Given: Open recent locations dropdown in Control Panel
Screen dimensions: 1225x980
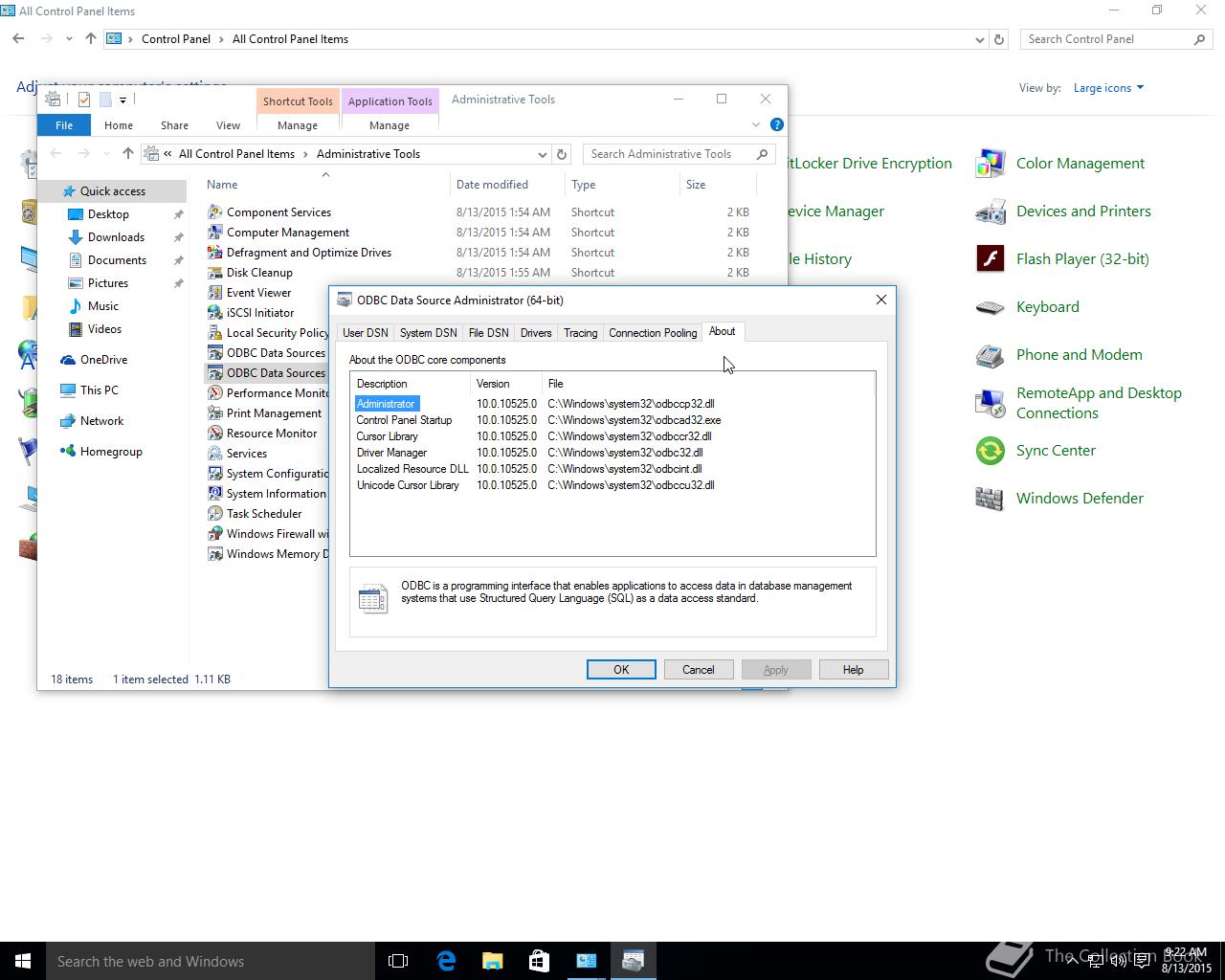Looking at the screenshot, I should 69,39.
